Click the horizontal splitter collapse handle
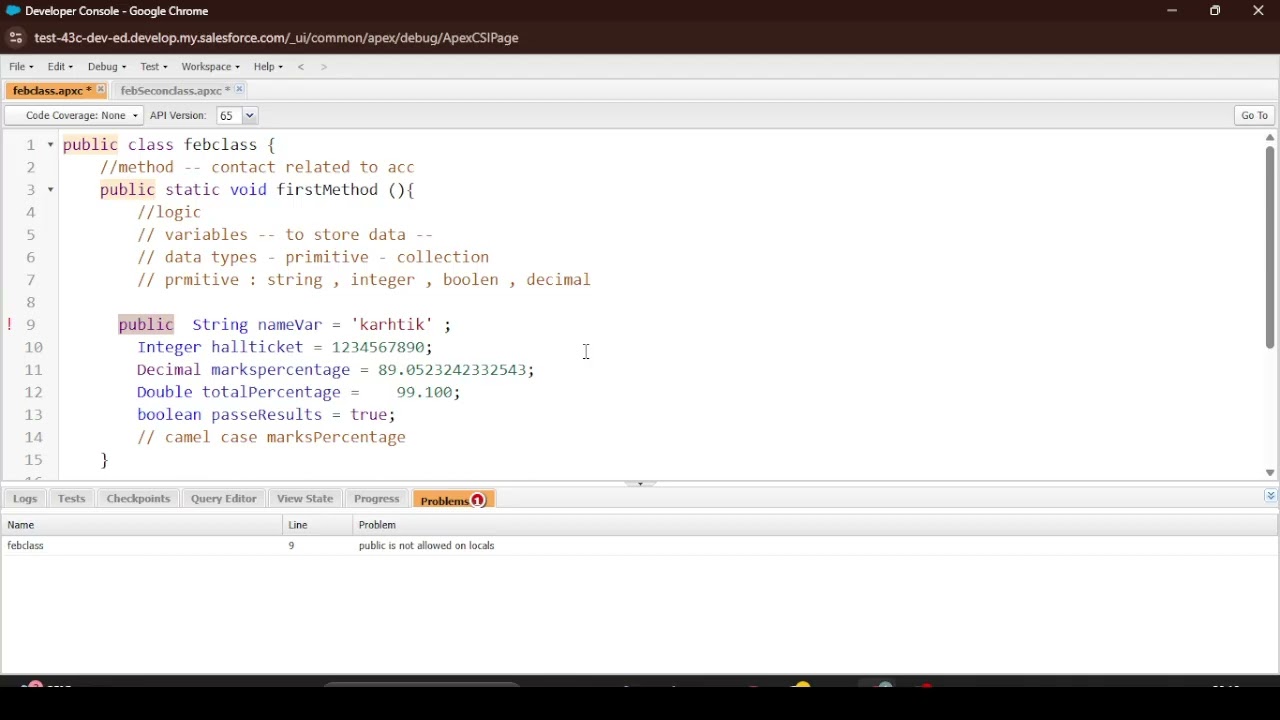The width and height of the screenshot is (1280, 720). (640, 484)
